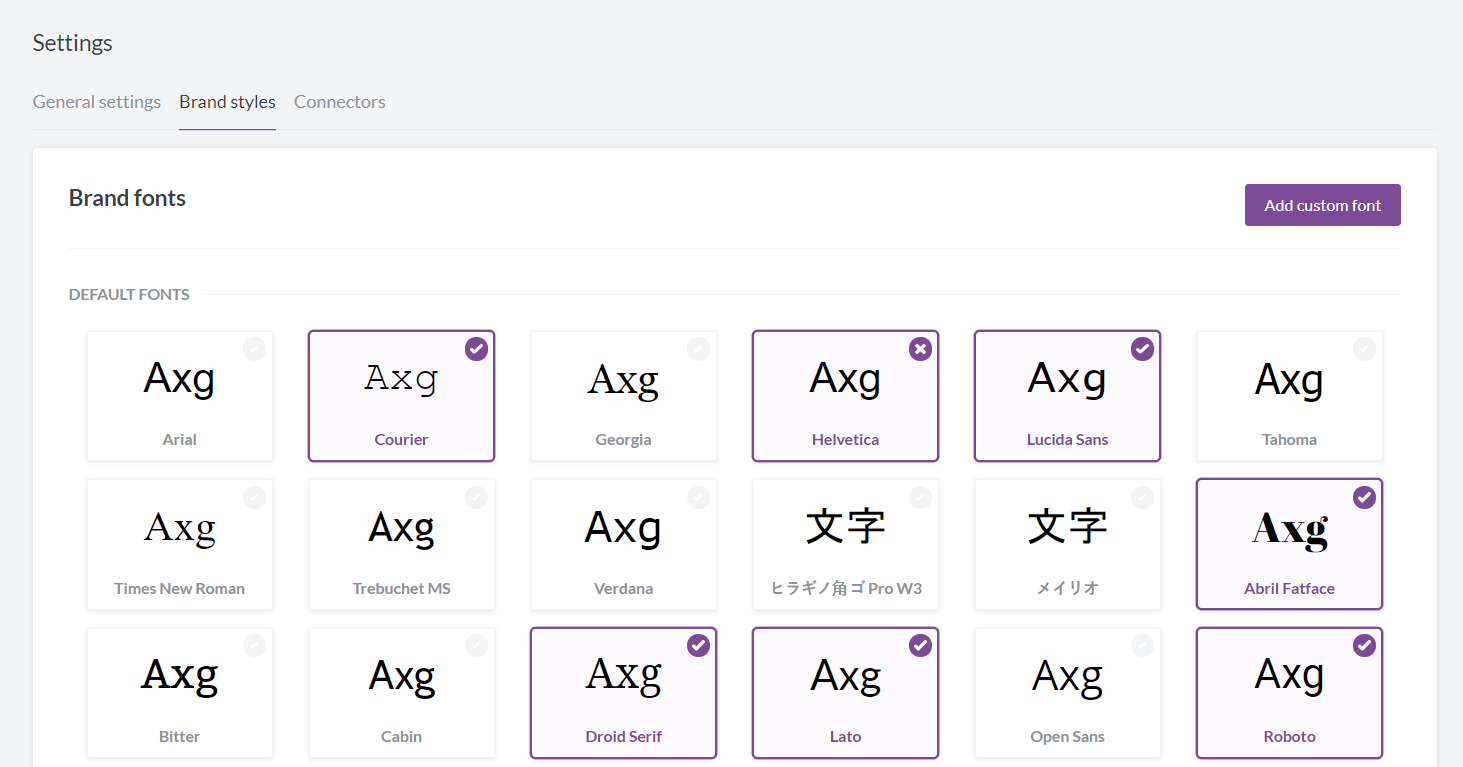Uncheck the Roboto font checkmark
The width and height of the screenshot is (1463, 767).
[1365, 646]
